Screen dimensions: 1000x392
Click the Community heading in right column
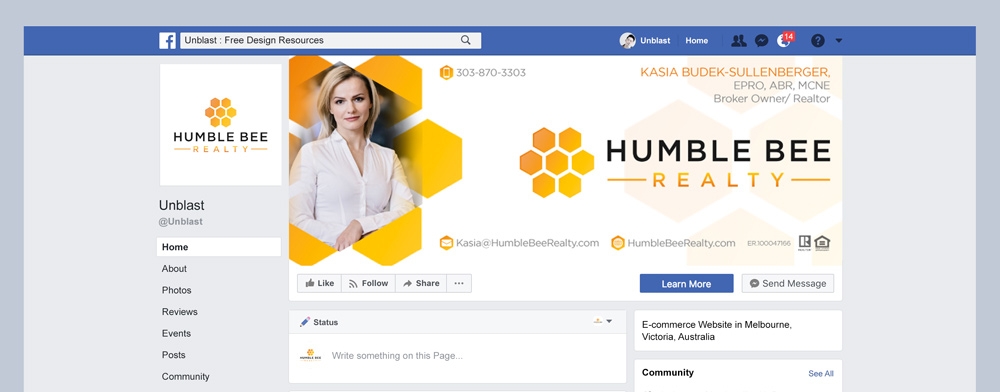point(668,373)
